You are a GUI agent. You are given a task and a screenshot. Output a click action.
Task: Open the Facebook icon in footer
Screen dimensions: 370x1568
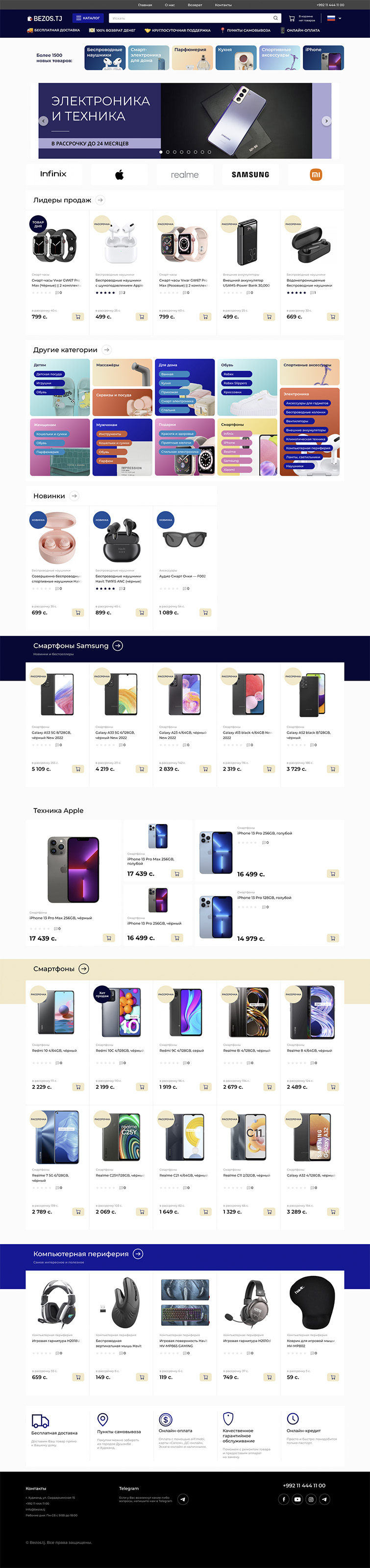coord(284,1499)
